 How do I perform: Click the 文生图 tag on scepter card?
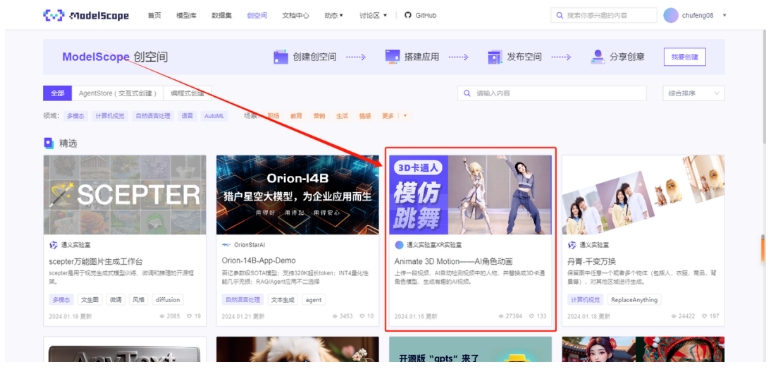90,299
